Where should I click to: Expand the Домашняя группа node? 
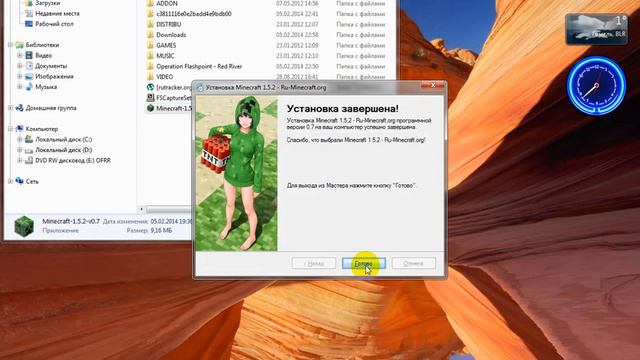[x=11, y=108]
